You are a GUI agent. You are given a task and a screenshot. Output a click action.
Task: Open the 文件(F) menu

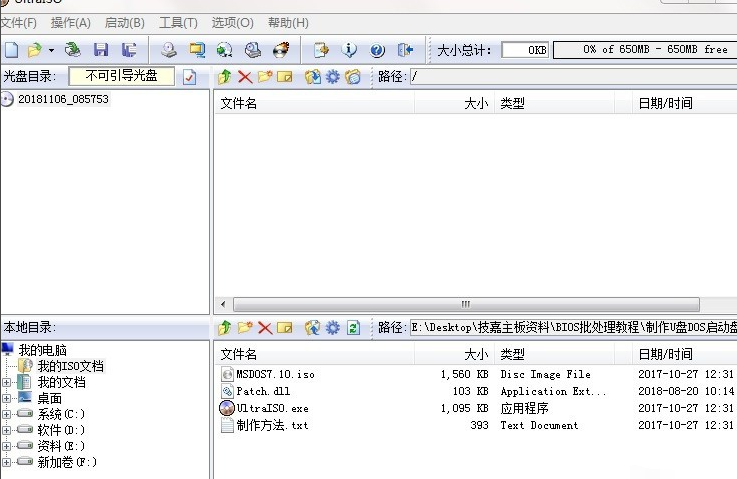tap(18, 23)
